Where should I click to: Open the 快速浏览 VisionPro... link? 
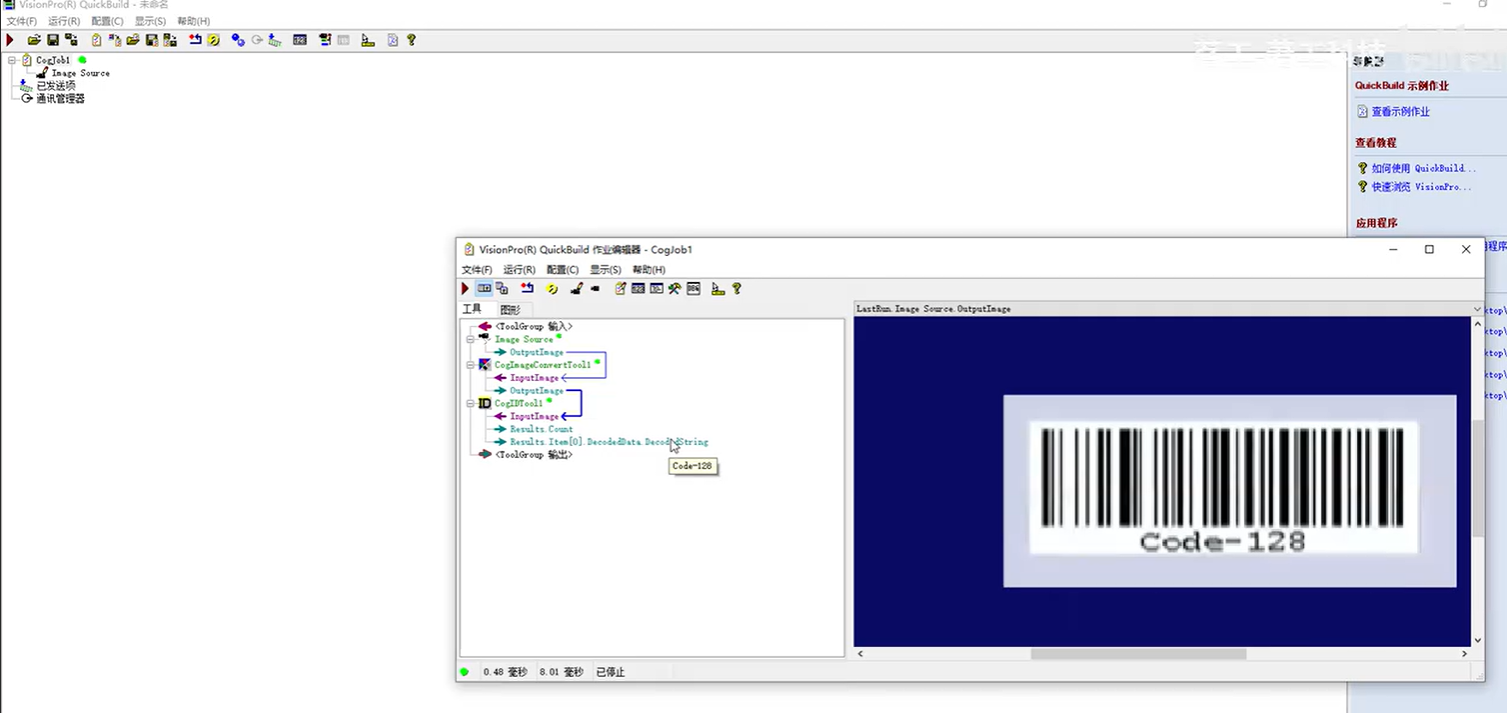click(x=1421, y=187)
